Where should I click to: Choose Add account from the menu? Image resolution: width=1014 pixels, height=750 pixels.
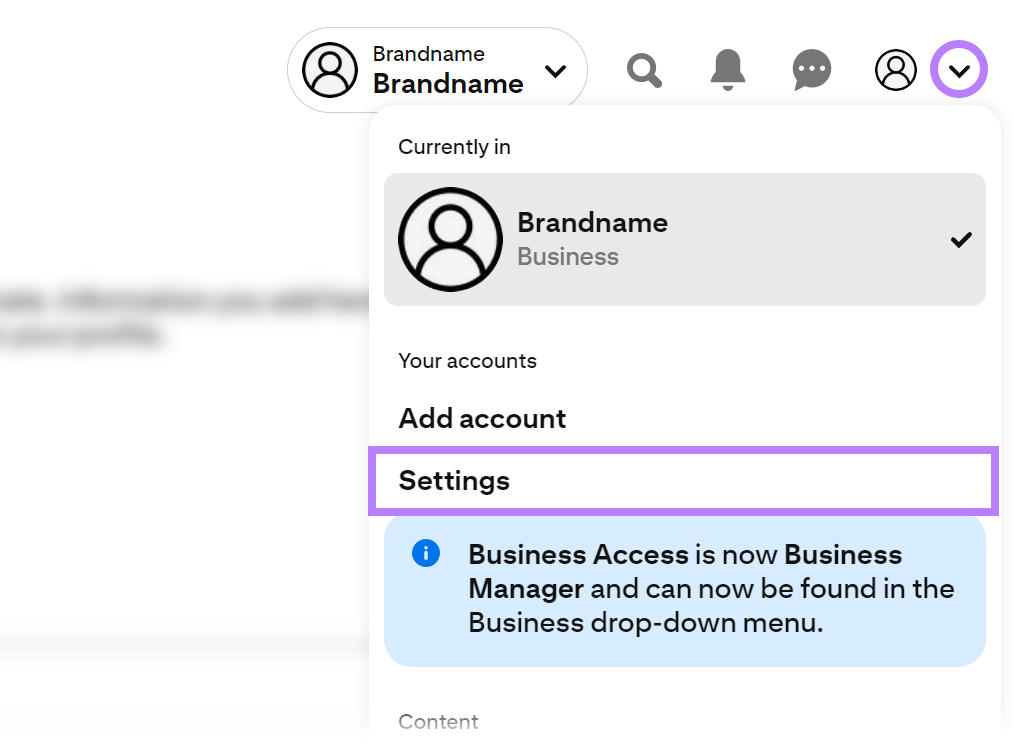coord(482,418)
